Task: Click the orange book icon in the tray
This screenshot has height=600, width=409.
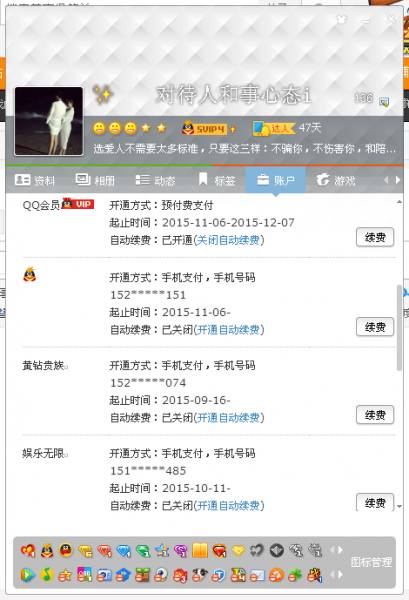Action: pyautogui.click(x=200, y=551)
